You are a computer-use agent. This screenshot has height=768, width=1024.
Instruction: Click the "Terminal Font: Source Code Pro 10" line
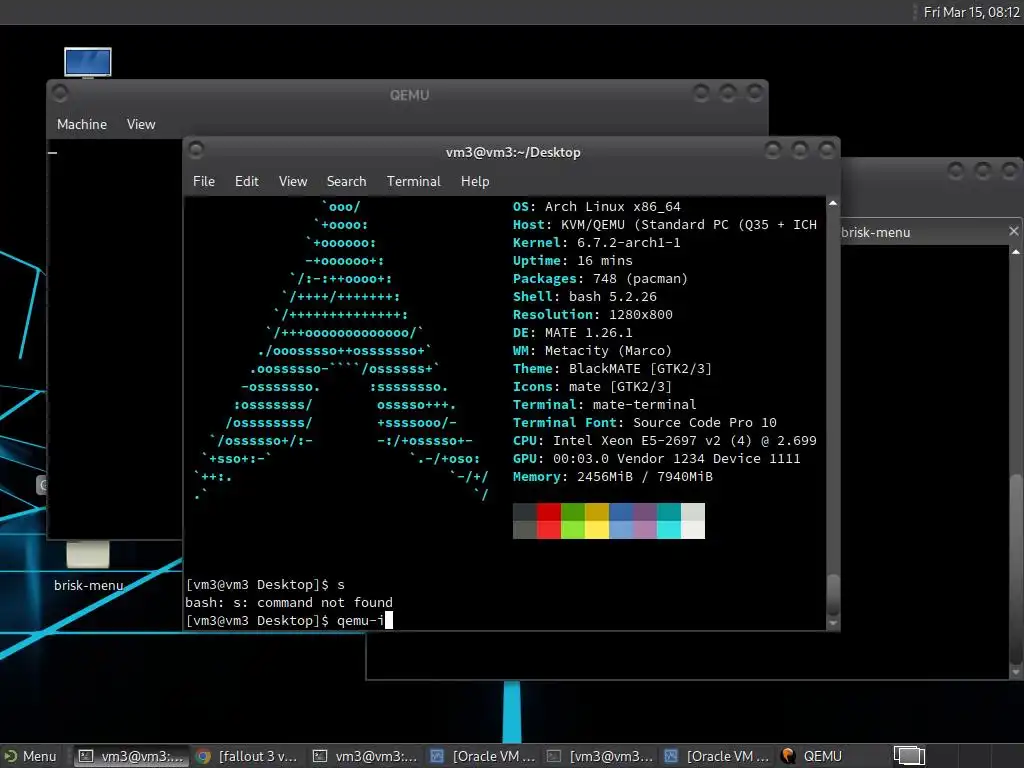tap(645, 423)
